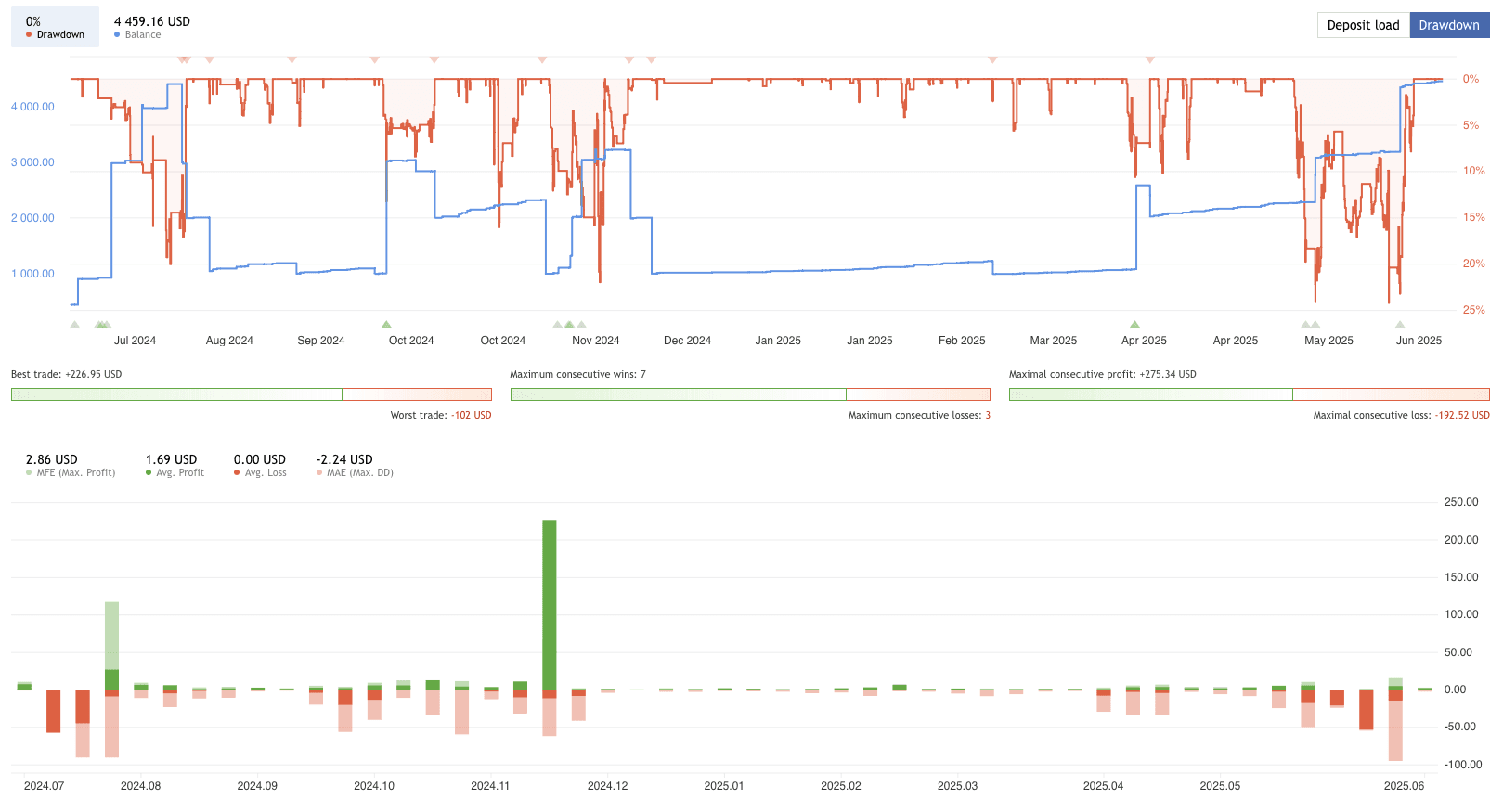Click the rightmost red triangle marker at chart top
1503x812 pixels.
[1150, 59]
